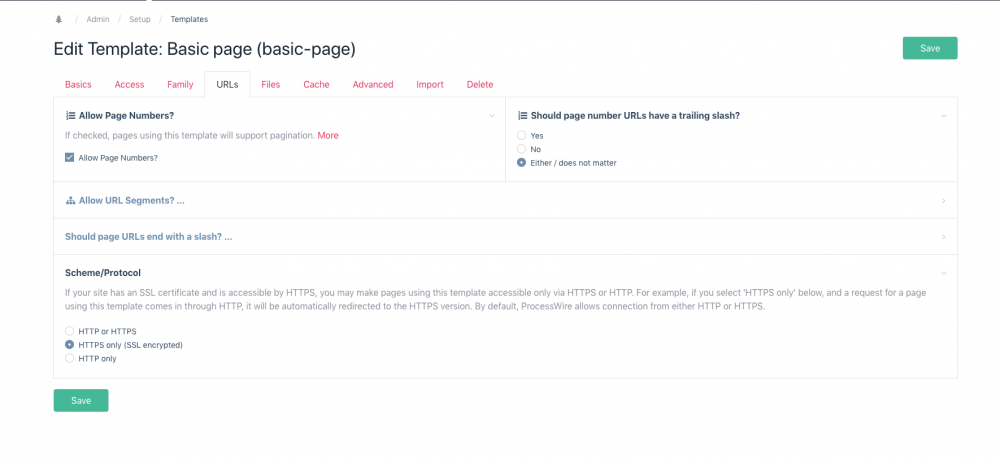Collapse the Allow Page Numbers section chevron
Screen dimensions: 1000x457
click(x=492, y=116)
